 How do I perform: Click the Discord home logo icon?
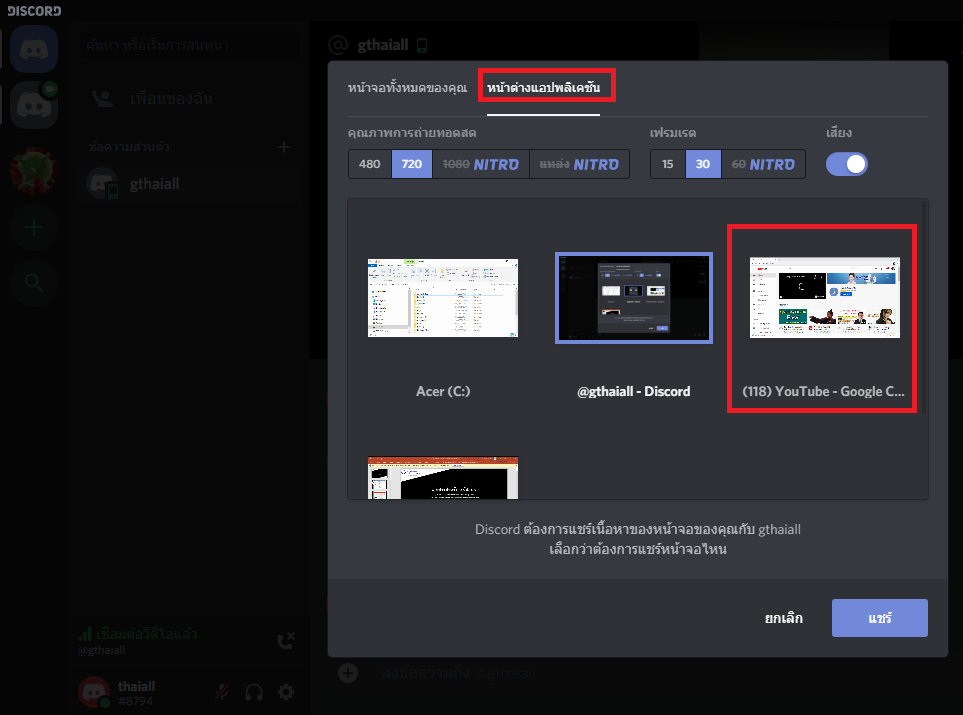point(34,49)
